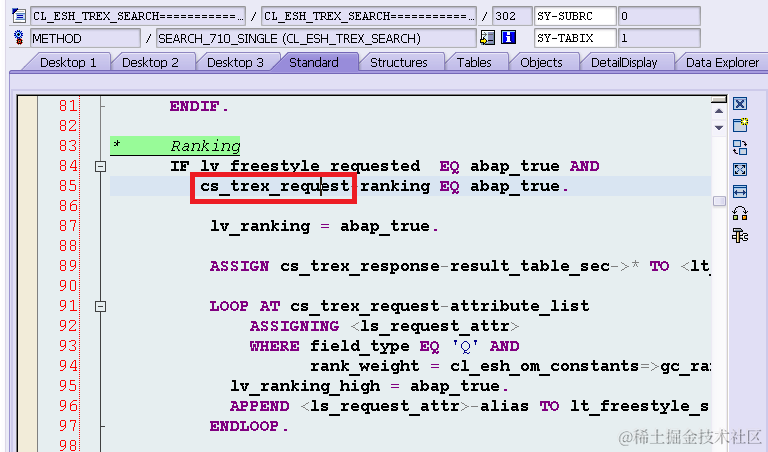Switch to Desktop 3 tab
Viewport: 768px width, 452px height.
(235, 63)
